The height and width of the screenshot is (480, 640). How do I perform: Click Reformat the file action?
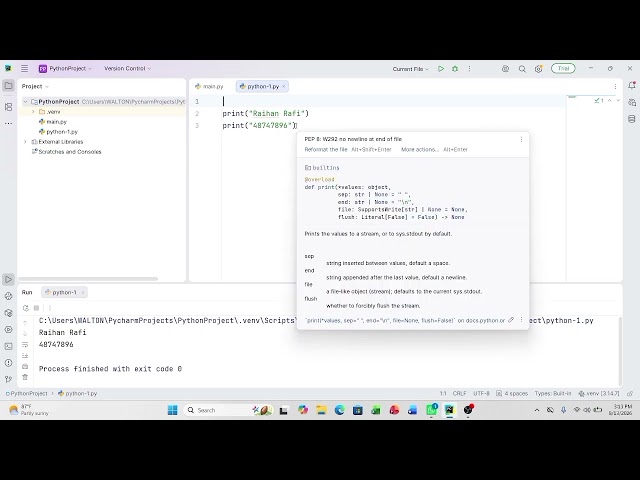[326, 149]
